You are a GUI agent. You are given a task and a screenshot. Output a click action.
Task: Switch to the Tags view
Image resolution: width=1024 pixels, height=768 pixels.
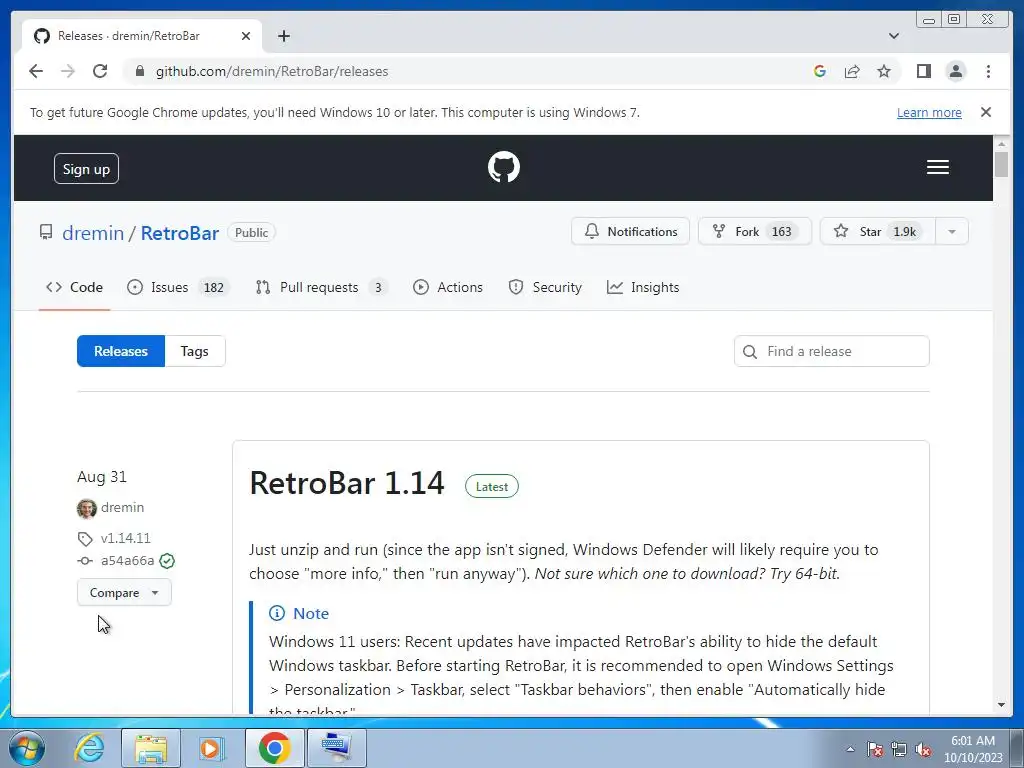(195, 351)
